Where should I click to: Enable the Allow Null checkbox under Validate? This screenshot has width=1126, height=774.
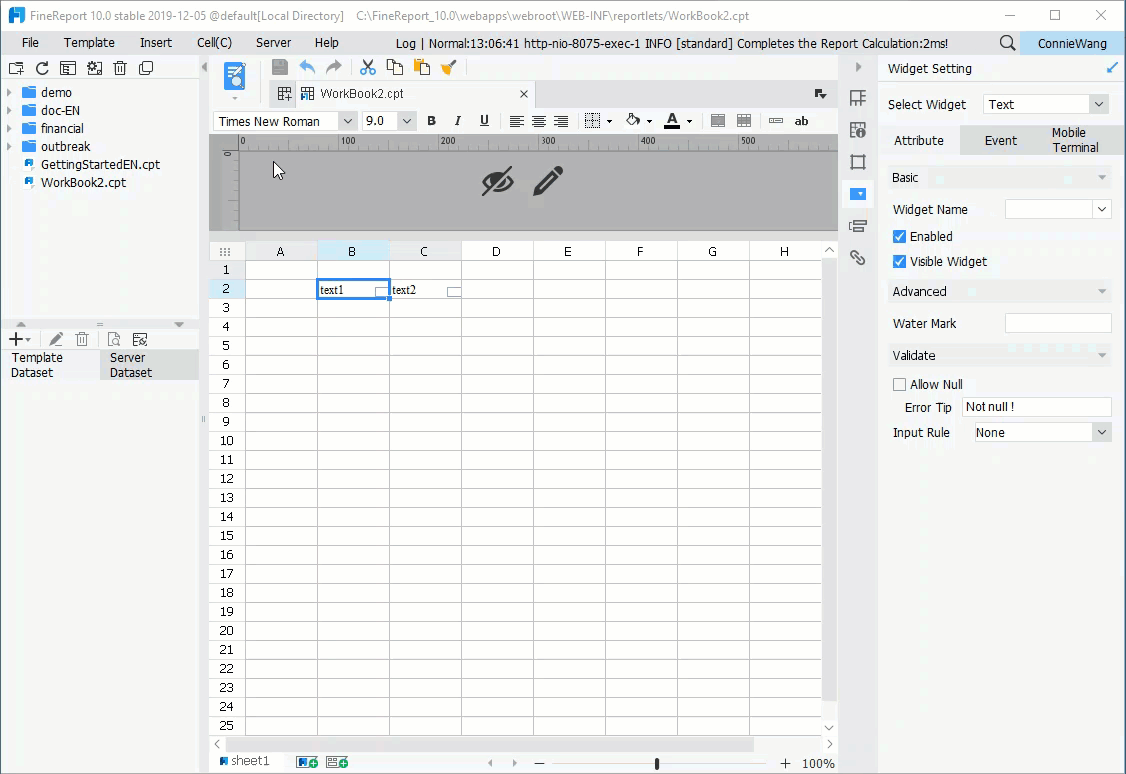[x=899, y=384]
